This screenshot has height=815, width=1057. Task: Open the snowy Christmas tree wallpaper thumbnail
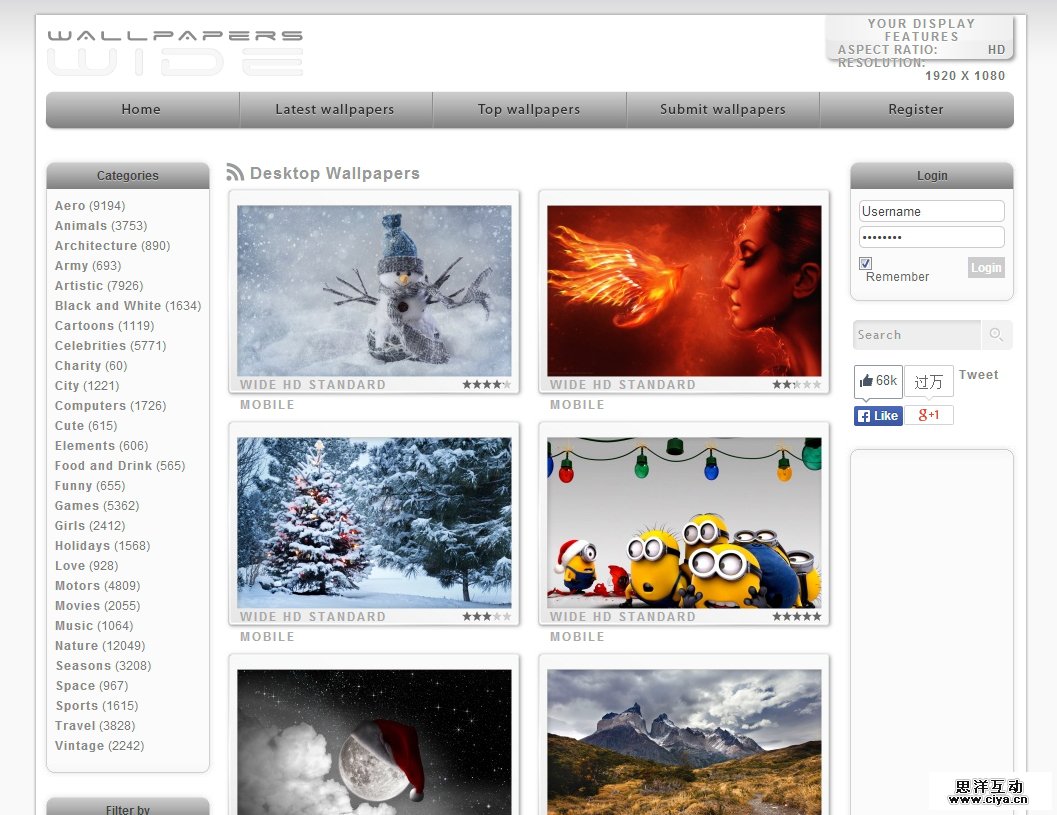[374, 522]
